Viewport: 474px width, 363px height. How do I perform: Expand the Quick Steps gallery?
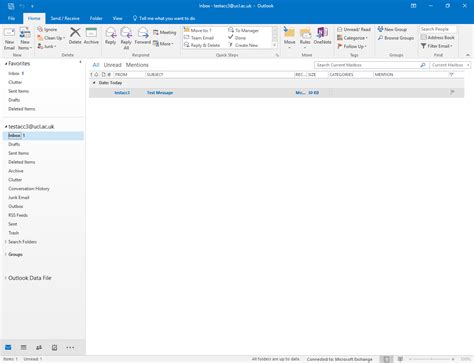[275, 45]
